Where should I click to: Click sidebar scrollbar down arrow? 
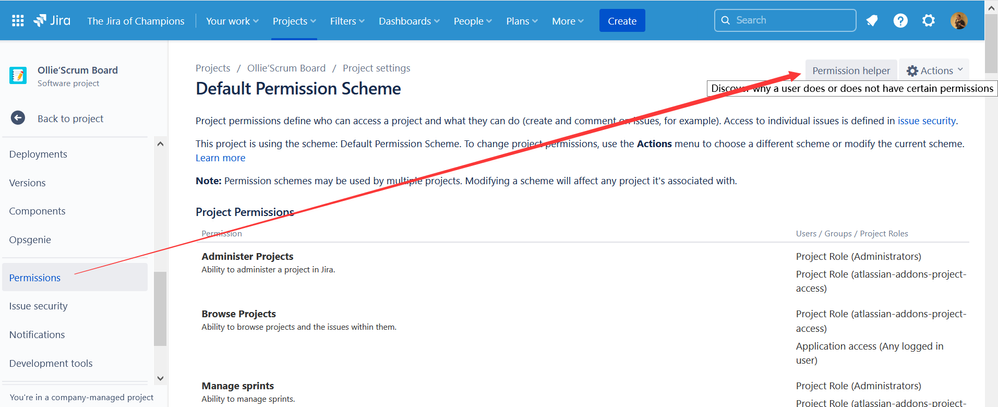[x=160, y=378]
